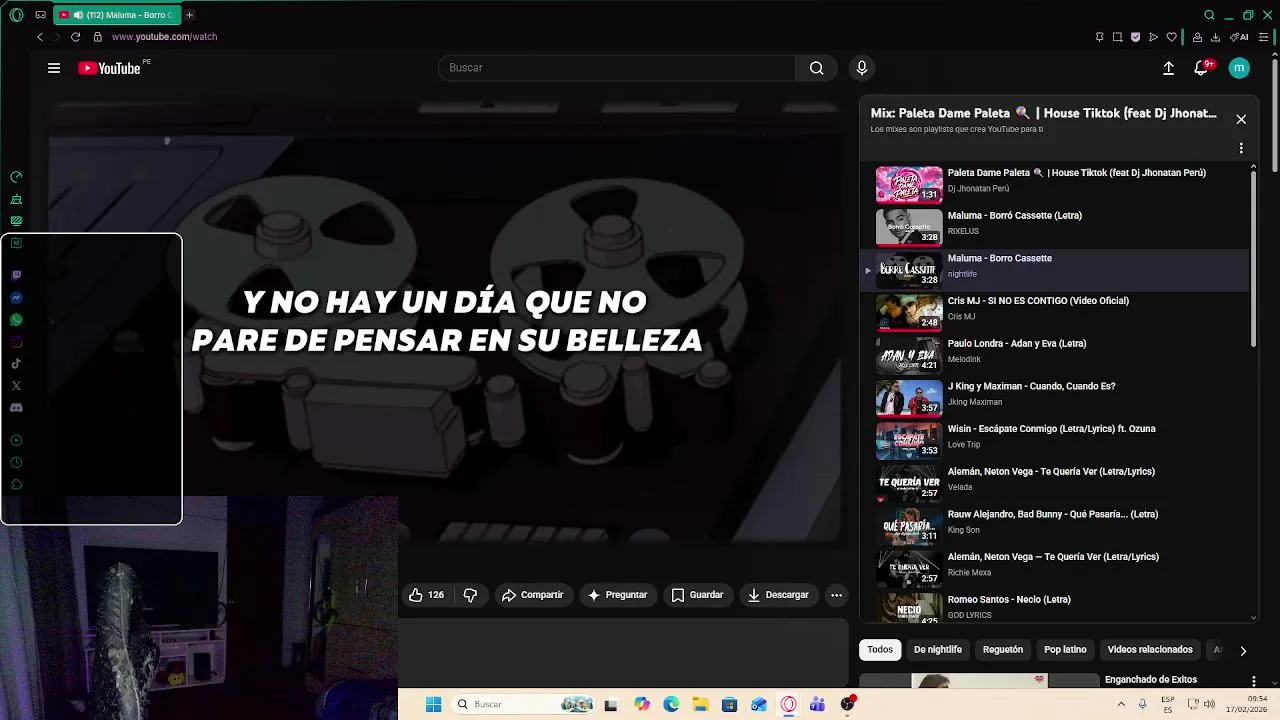Open Mix playlist options three-dot menu
Viewport: 1280px width, 720px height.
pos(1241,148)
